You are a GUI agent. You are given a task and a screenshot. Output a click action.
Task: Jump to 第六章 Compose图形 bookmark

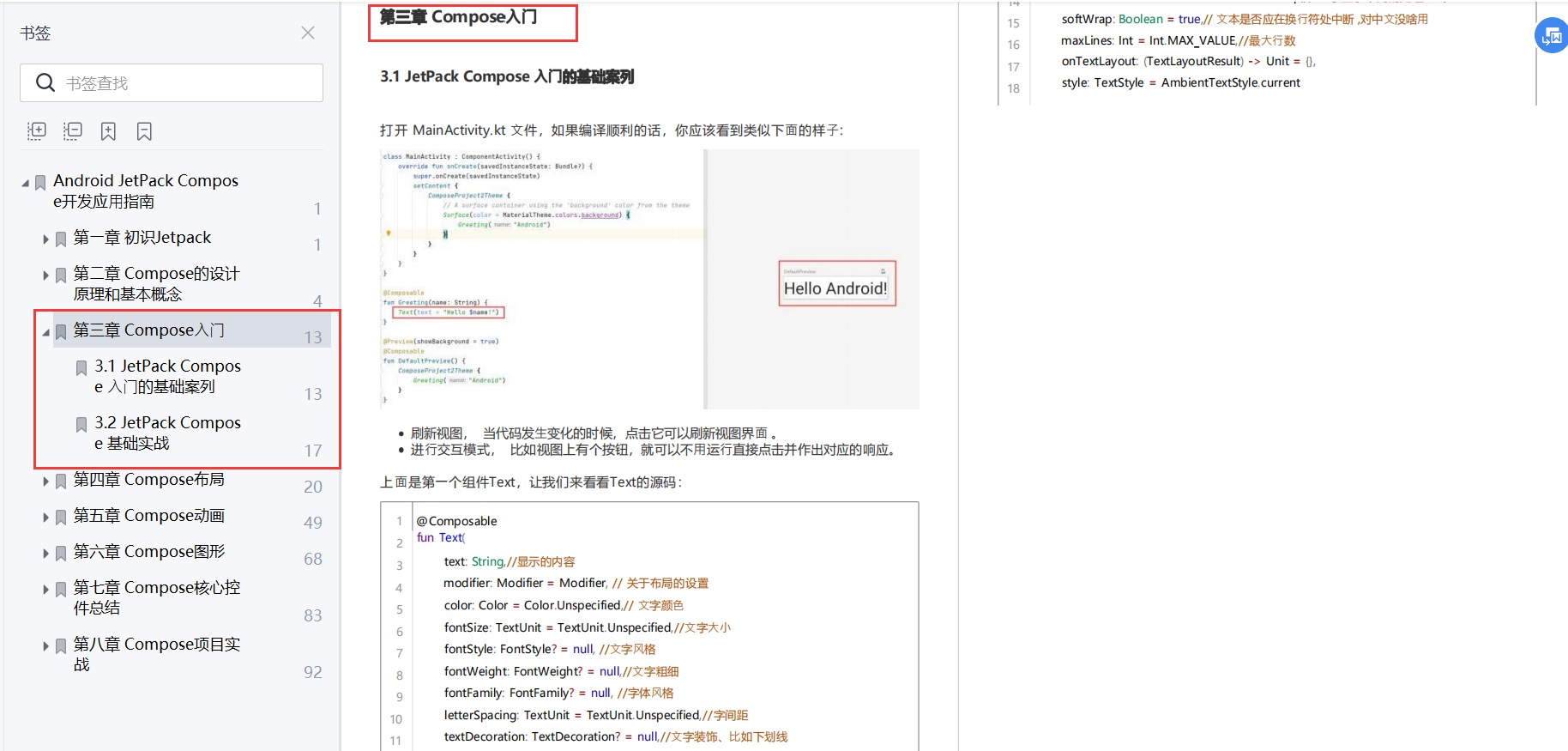click(148, 551)
